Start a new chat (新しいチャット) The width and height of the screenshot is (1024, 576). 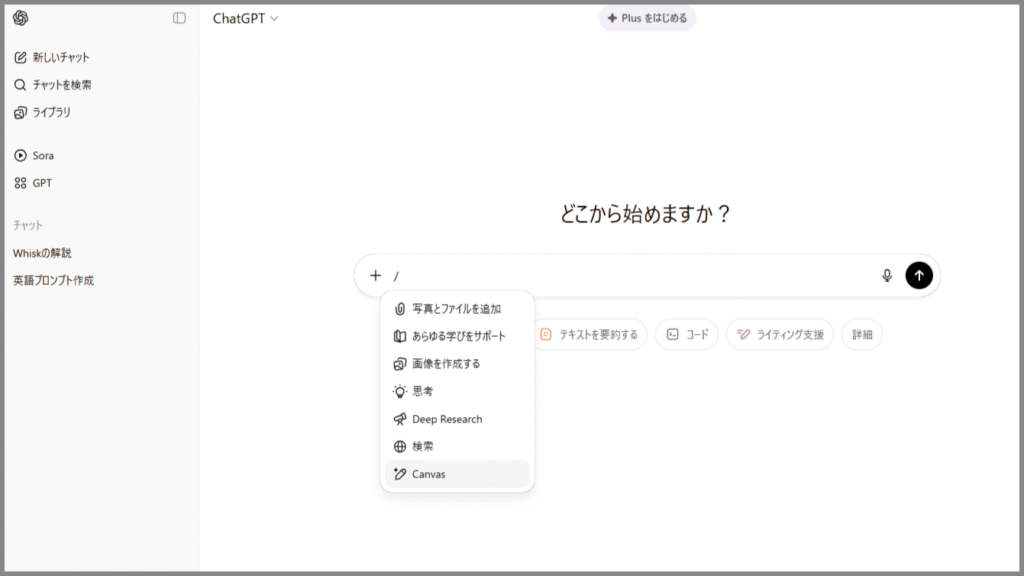point(60,57)
